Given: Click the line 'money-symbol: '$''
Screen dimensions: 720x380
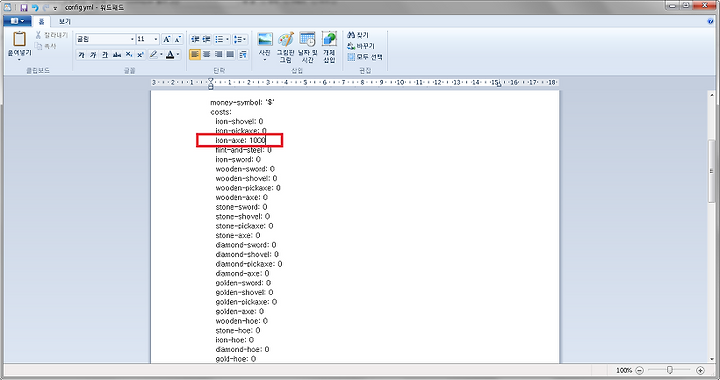Looking at the screenshot, I should pyautogui.click(x=242, y=102).
